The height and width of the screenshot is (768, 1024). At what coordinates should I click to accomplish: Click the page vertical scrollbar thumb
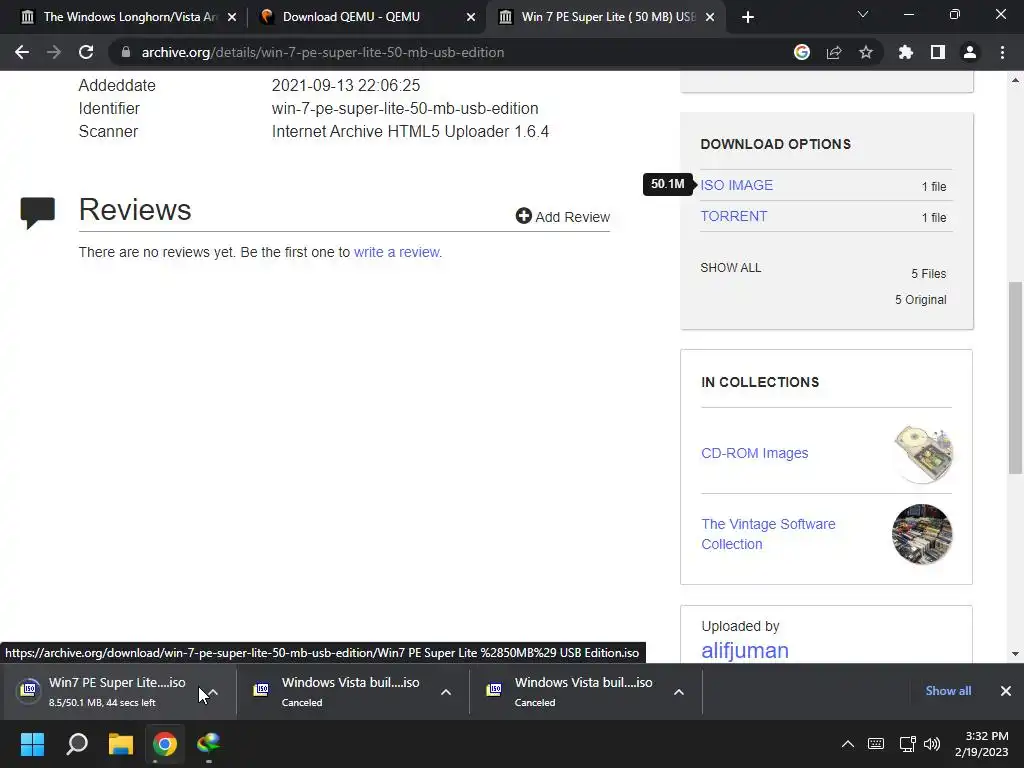[1015, 377]
